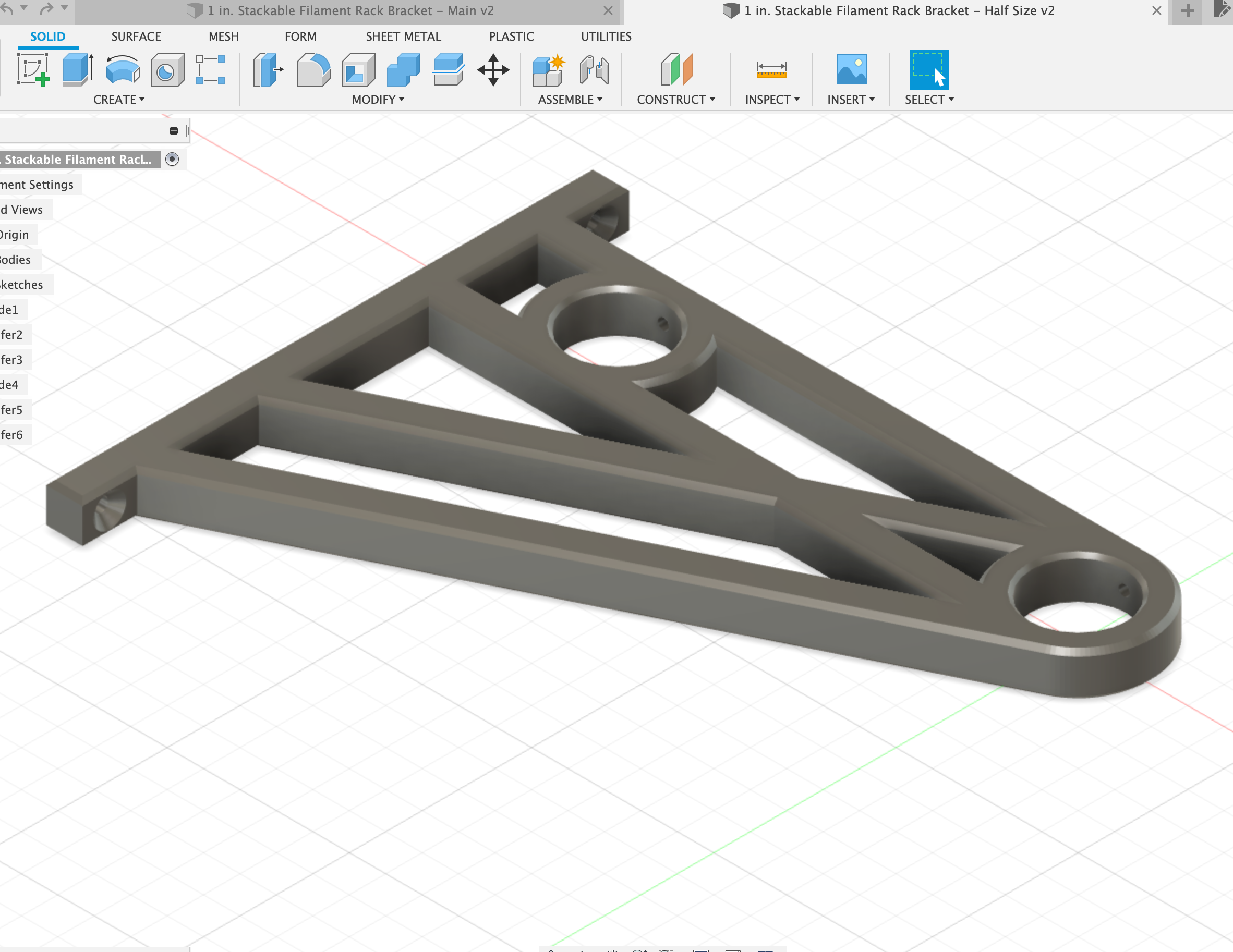Open the ASSEMBLE dropdown menu
Screen dimensions: 1233x952
pos(571,100)
